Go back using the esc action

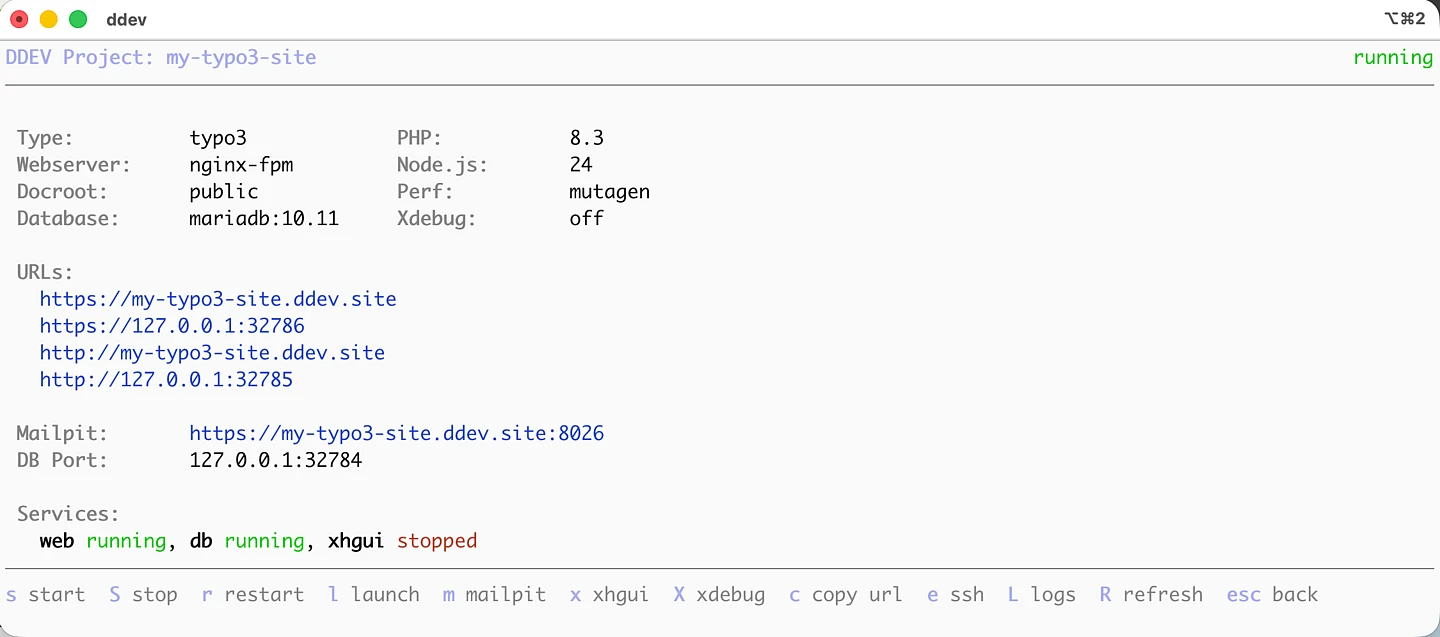point(1271,594)
